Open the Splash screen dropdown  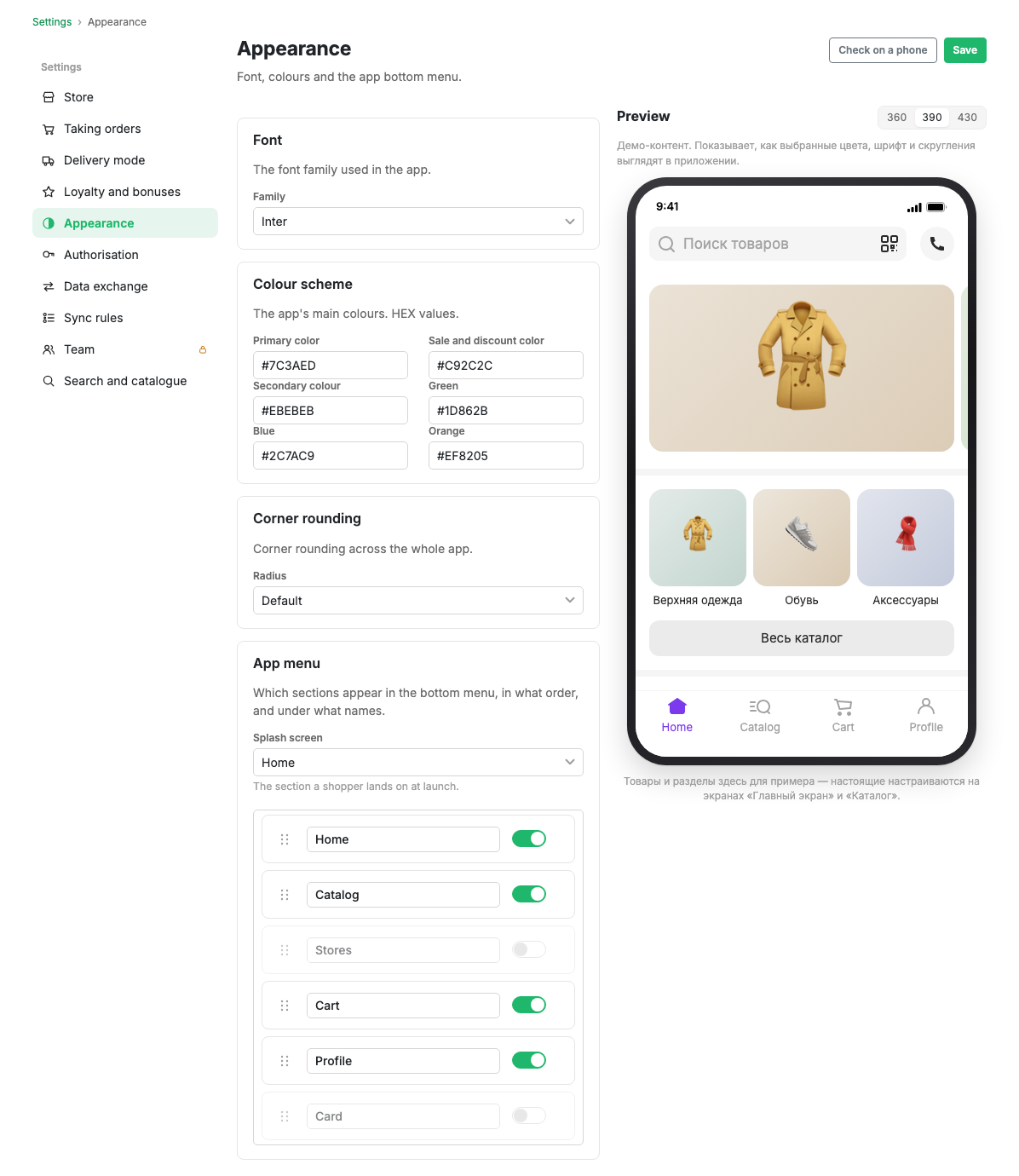tap(418, 763)
